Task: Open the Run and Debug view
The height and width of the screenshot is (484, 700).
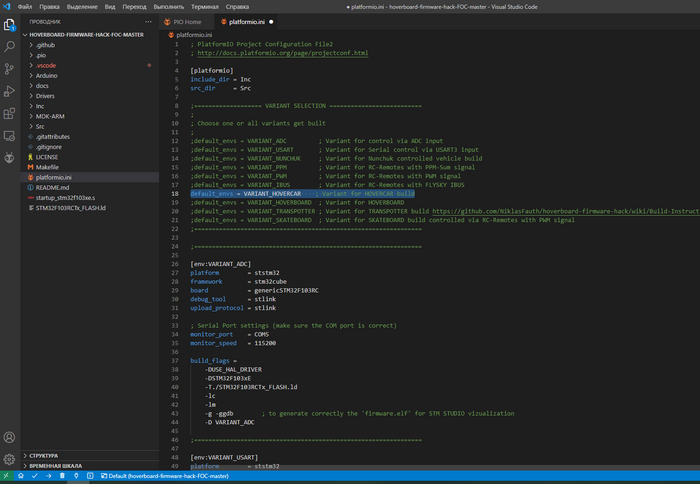Action: click(10, 92)
